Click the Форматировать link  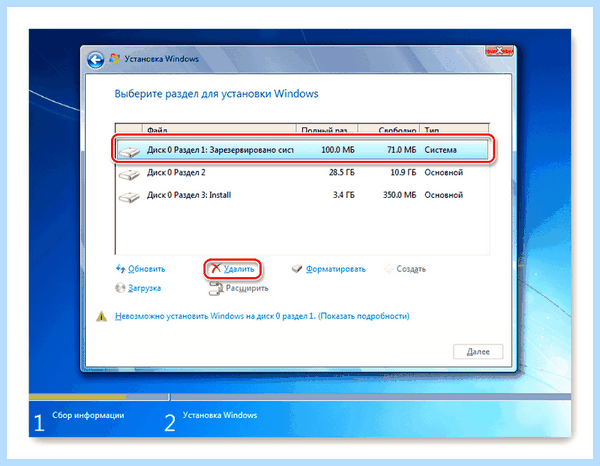pyautogui.click(x=336, y=269)
